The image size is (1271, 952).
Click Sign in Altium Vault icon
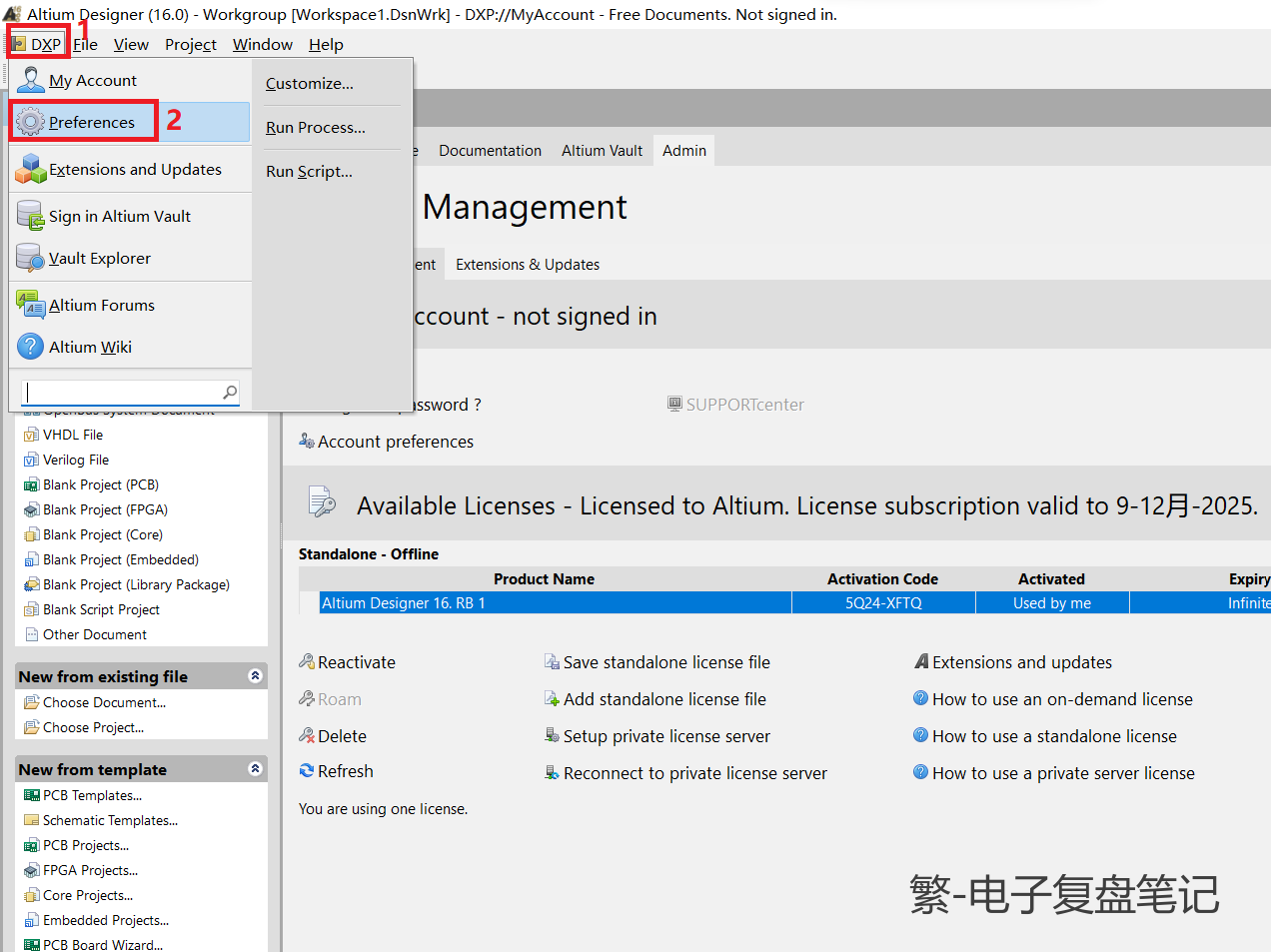point(31,216)
